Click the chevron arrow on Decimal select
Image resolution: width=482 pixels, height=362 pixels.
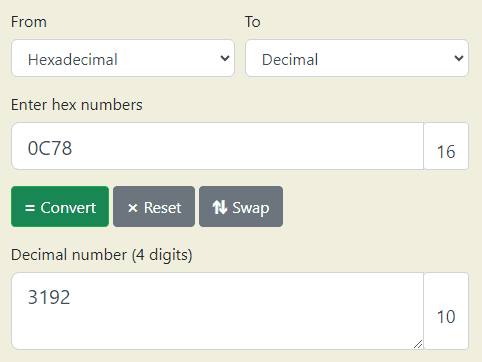coord(459,58)
